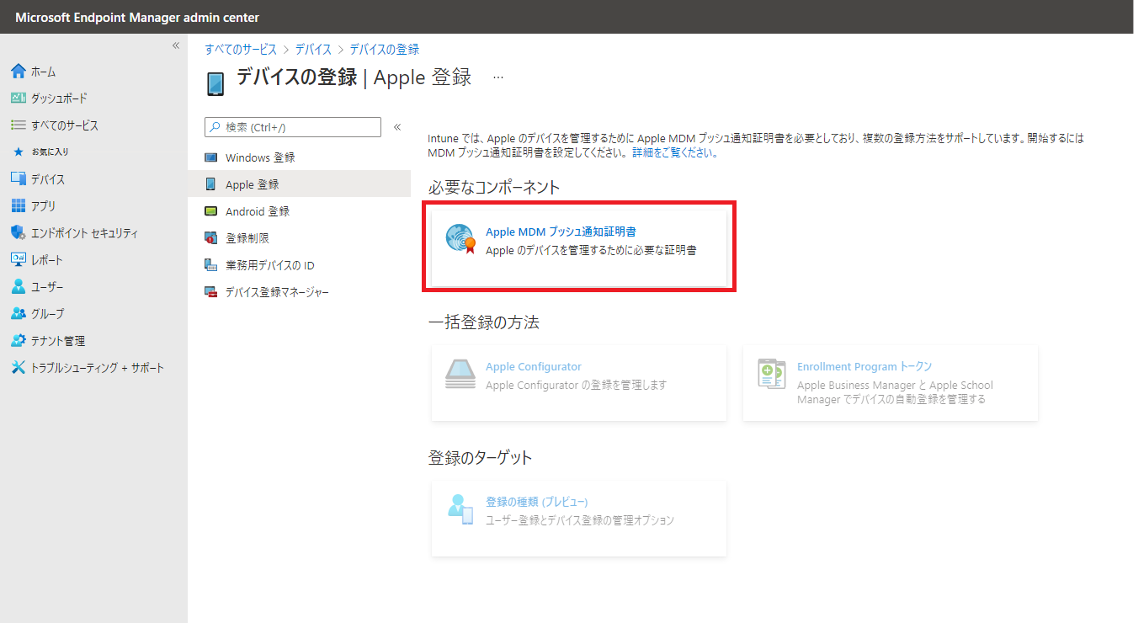Image resolution: width=1136 pixels, height=624 pixels.
Task: Click the 検索 (Ctrl+/) search field
Action: 293,127
